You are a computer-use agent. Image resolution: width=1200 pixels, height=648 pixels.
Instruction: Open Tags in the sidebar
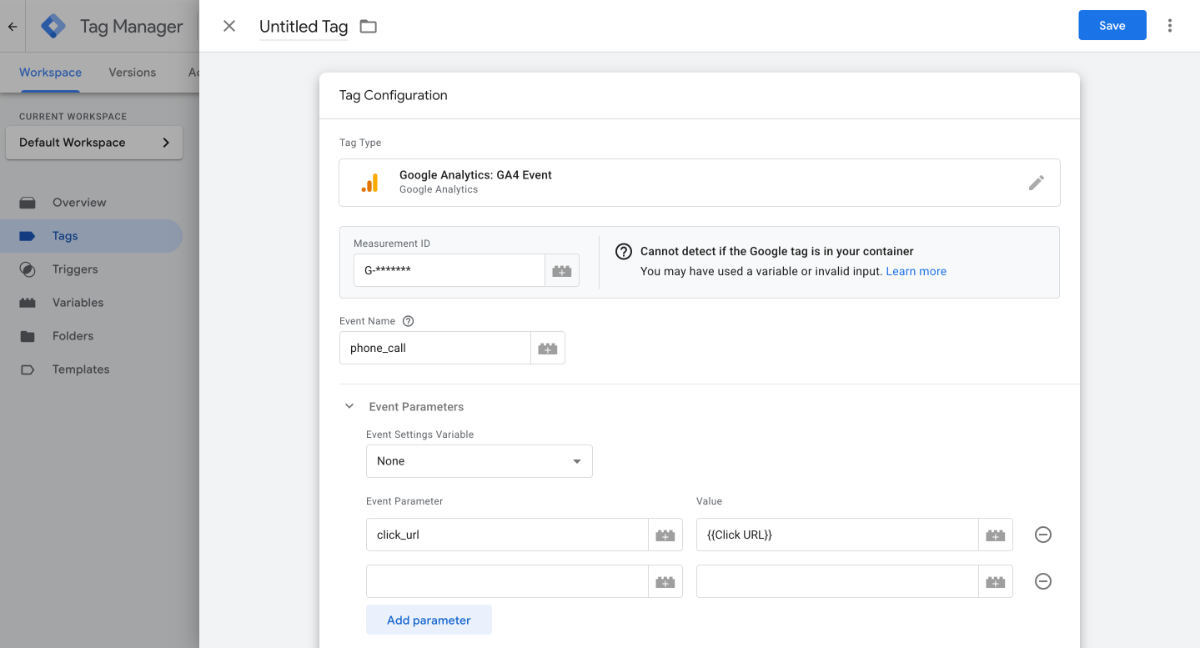pyautogui.click(x=91, y=236)
